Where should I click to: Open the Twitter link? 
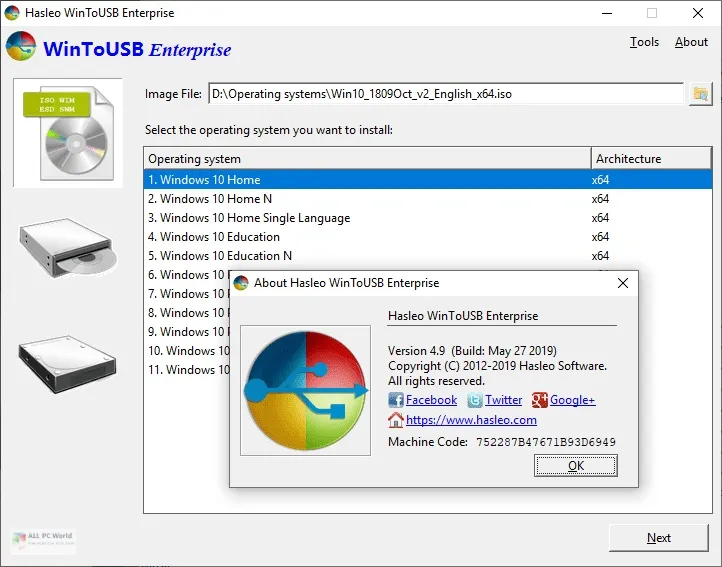tap(503, 400)
